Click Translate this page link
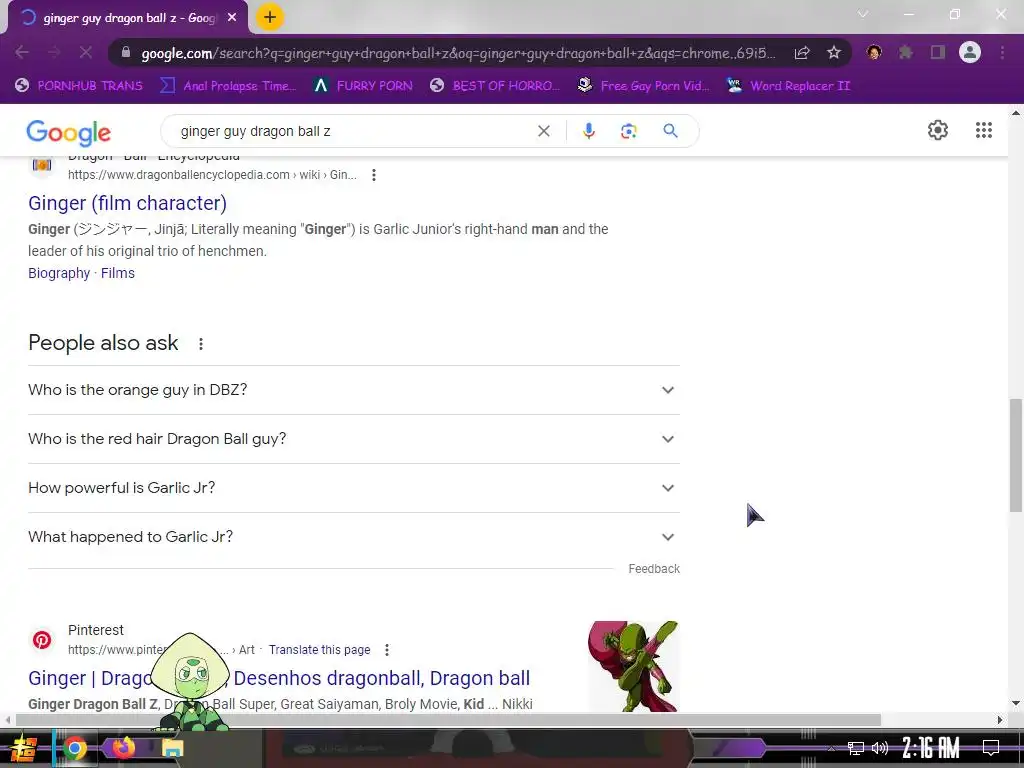Viewport: 1024px width, 768px height. pos(319,650)
